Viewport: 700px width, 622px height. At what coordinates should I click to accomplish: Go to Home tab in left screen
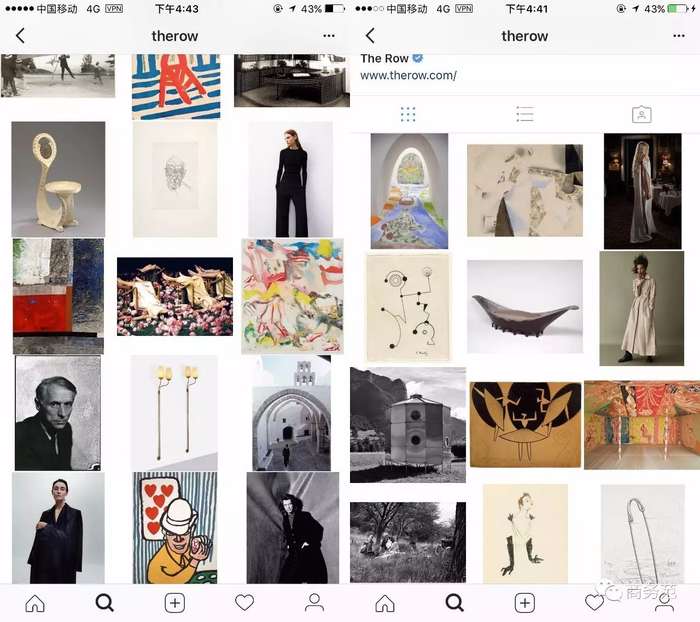point(35,603)
